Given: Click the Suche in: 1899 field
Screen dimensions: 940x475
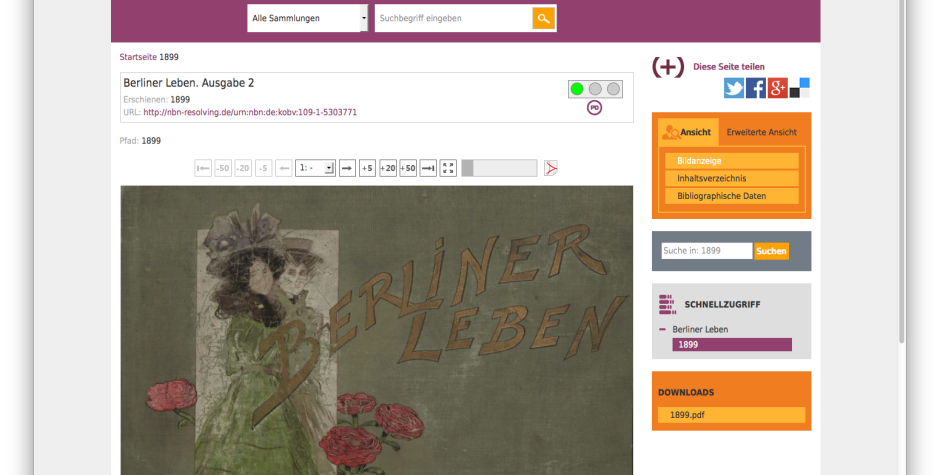Looking at the screenshot, I should (x=706, y=251).
